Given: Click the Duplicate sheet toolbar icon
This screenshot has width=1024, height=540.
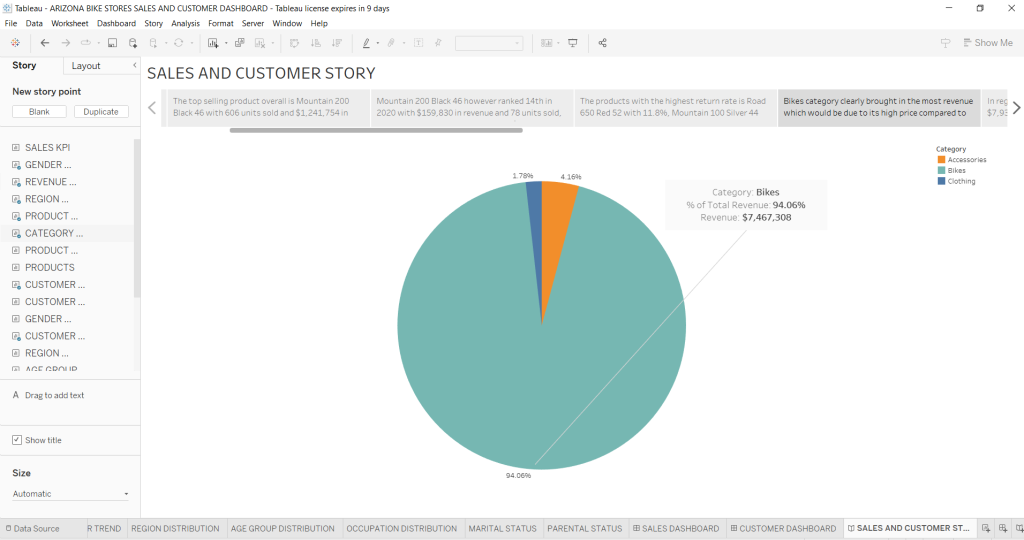Looking at the screenshot, I should coord(240,43).
